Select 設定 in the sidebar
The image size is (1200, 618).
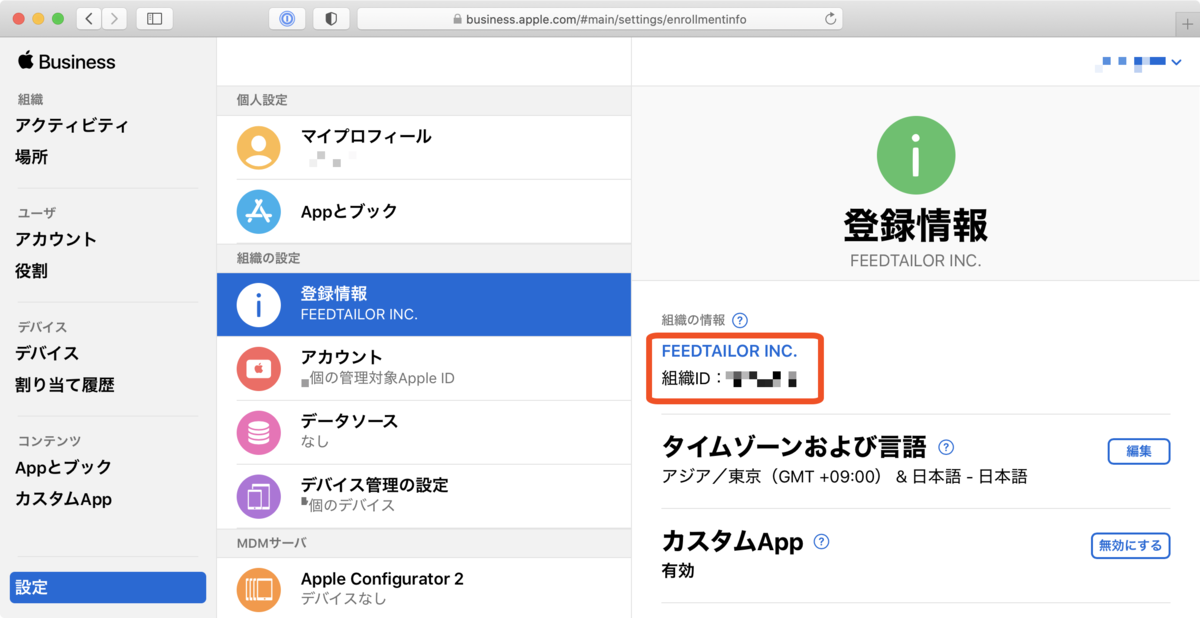108,588
